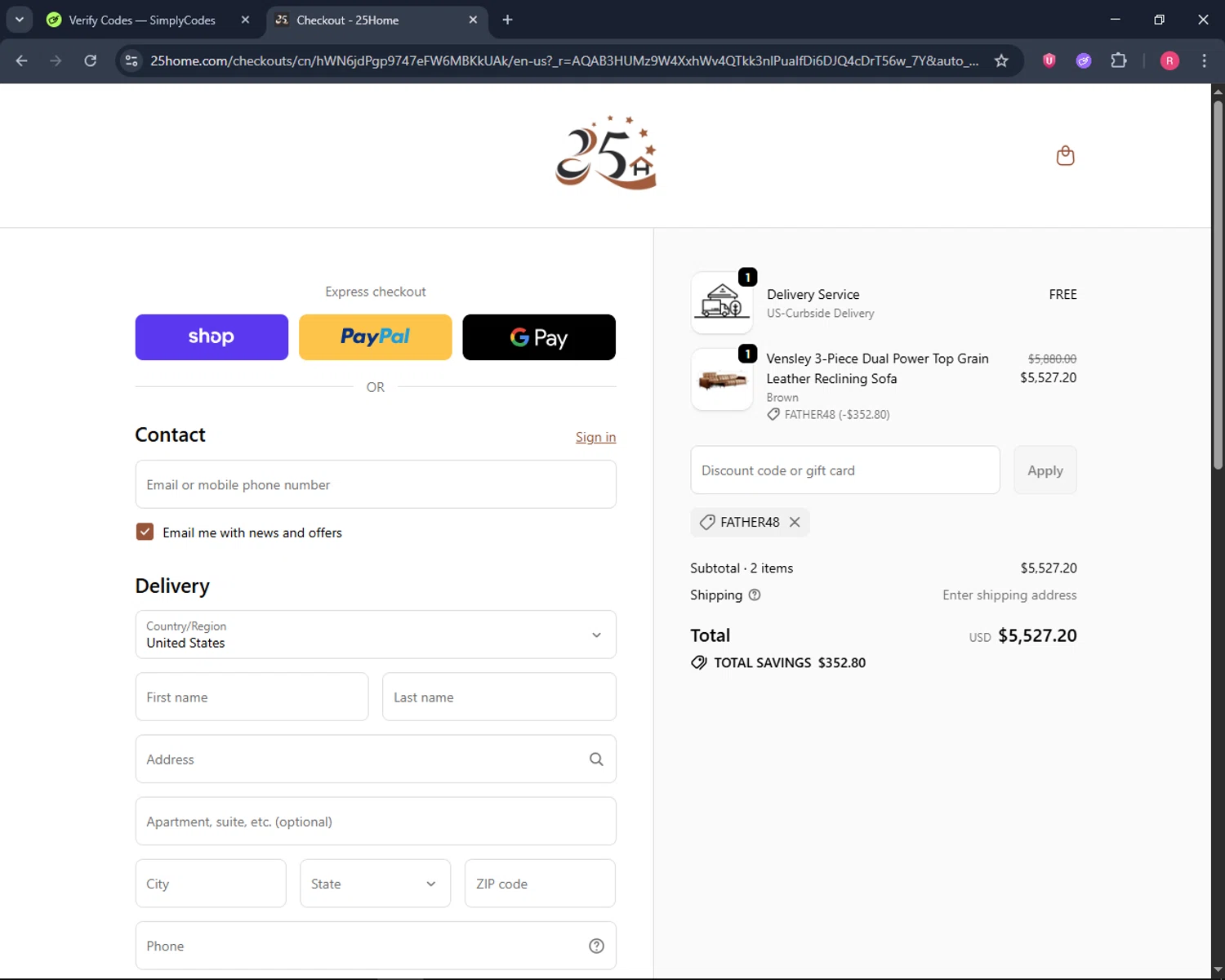Click the Apply discount button

click(x=1045, y=470)
